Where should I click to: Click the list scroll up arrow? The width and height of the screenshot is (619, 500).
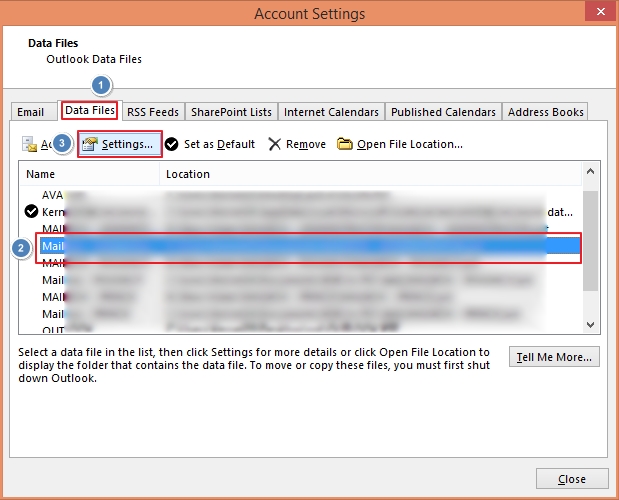(x=591, y=171)
